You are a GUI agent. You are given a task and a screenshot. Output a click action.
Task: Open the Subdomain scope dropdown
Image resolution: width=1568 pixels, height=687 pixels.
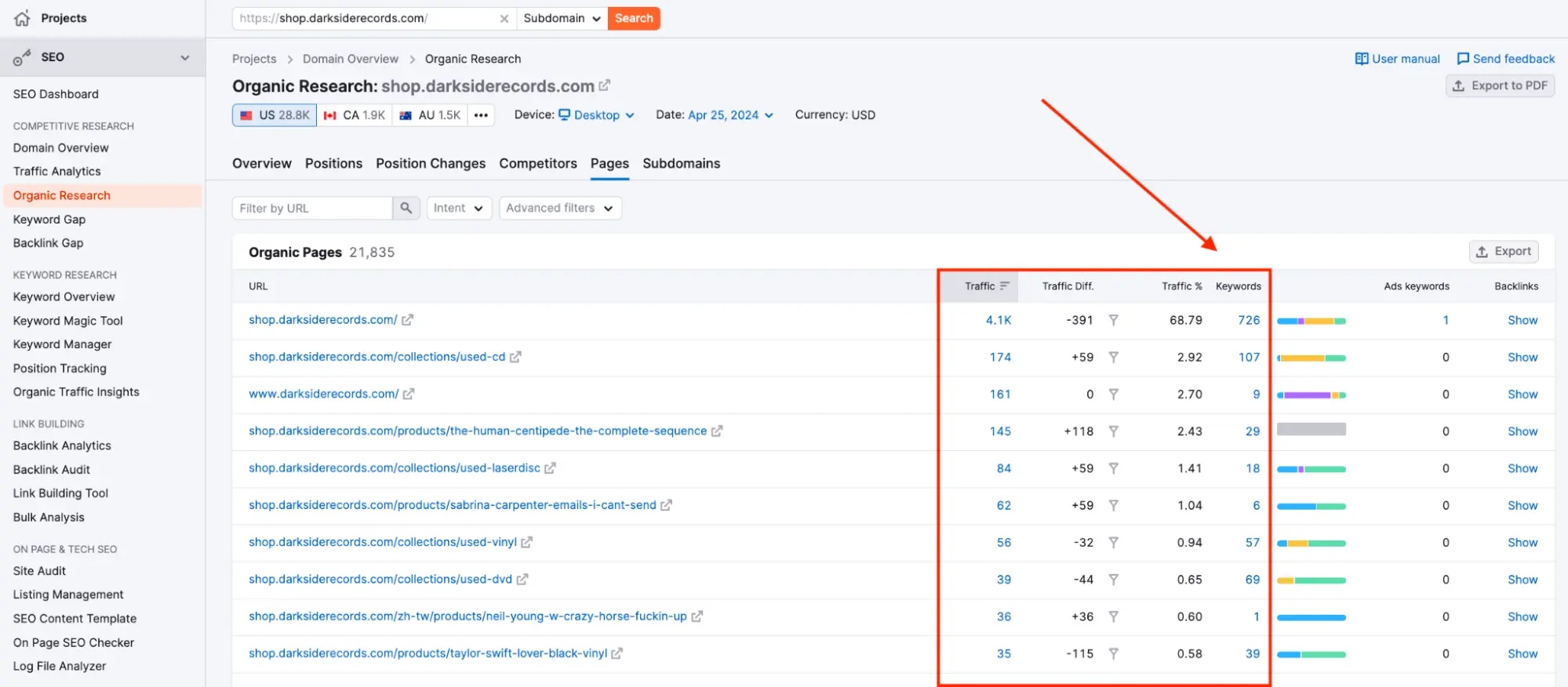[562, 18]
